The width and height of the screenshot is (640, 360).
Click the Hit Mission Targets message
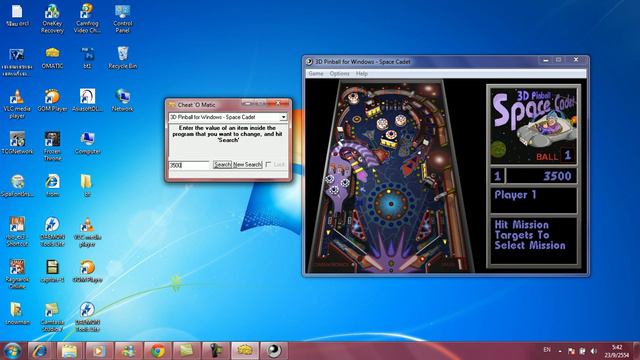[530, 235]
